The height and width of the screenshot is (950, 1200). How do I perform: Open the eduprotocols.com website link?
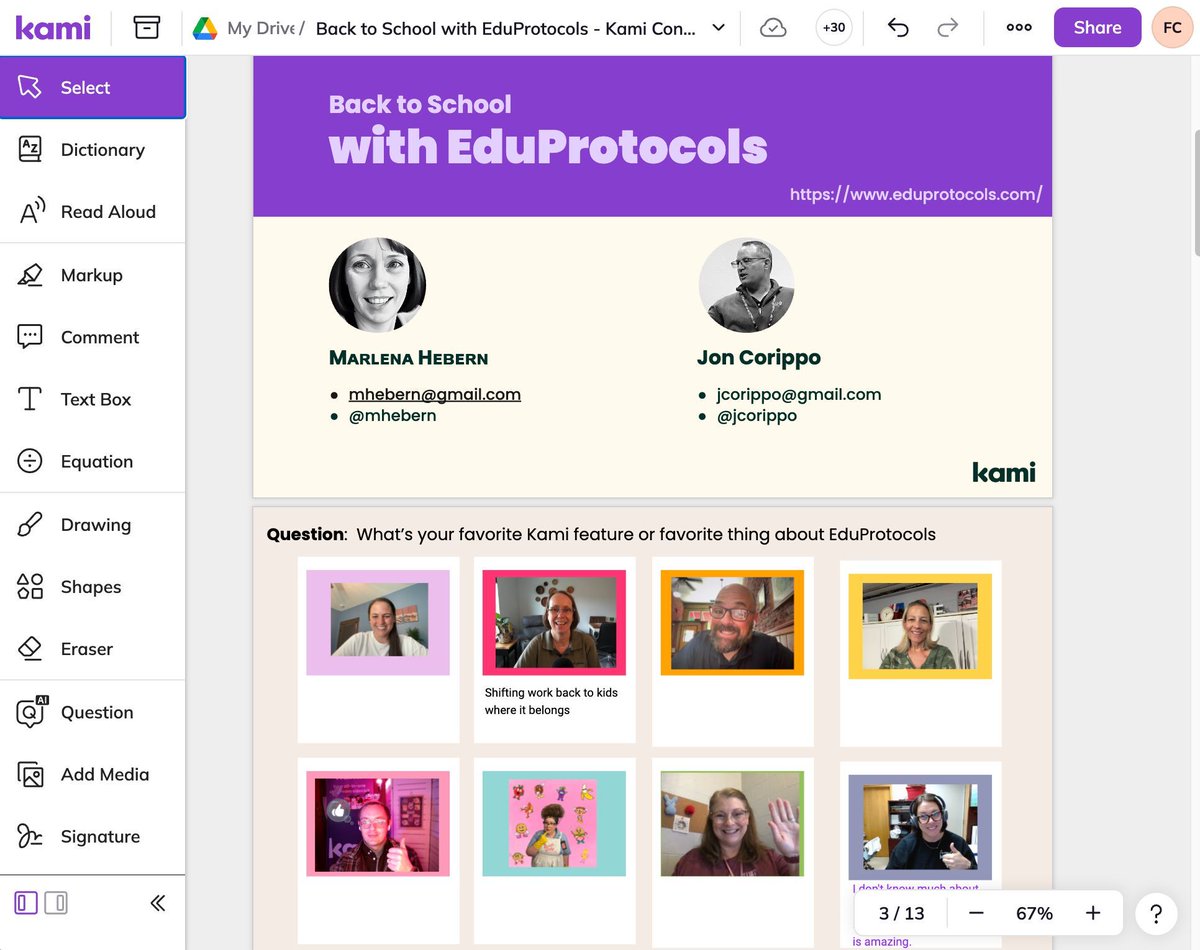point(916,194)
